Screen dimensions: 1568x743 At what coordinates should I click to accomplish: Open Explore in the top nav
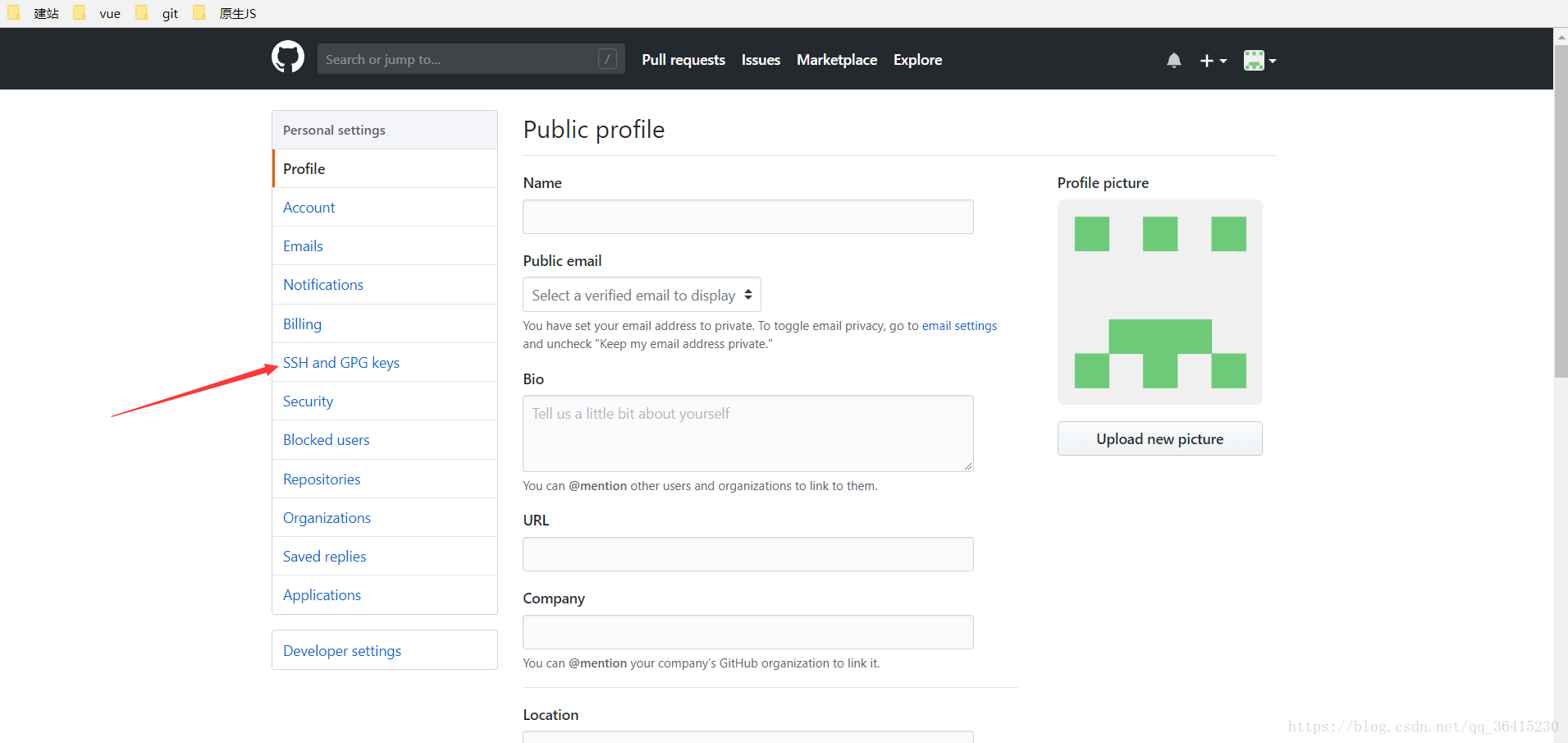click(917, 60)
